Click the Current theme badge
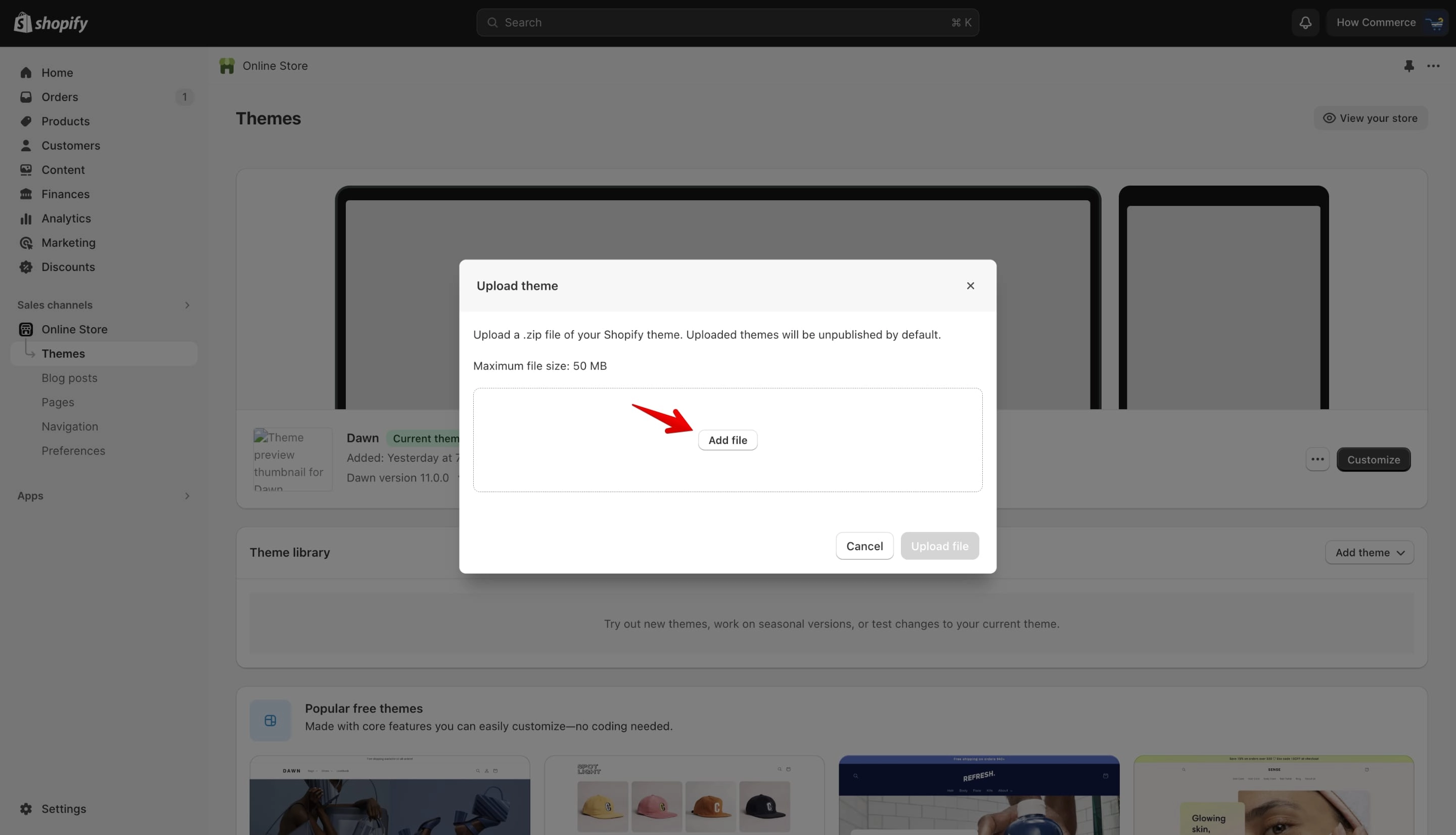Image resolution: width=1456 pixels, height=835 pixels. [x=424, y=438]
